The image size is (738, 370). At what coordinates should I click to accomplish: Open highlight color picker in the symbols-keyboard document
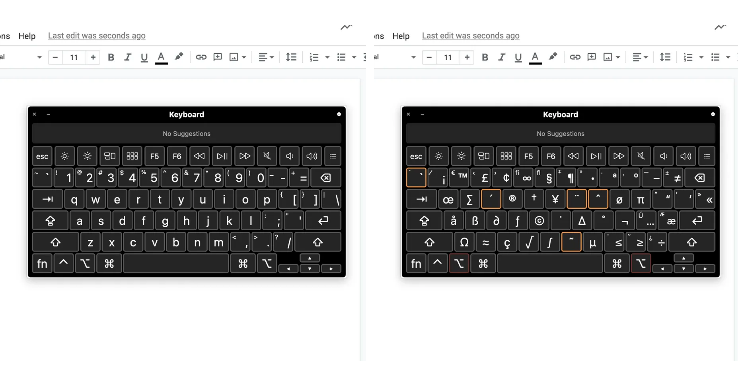pyautogui.click(x=553, y=57)
